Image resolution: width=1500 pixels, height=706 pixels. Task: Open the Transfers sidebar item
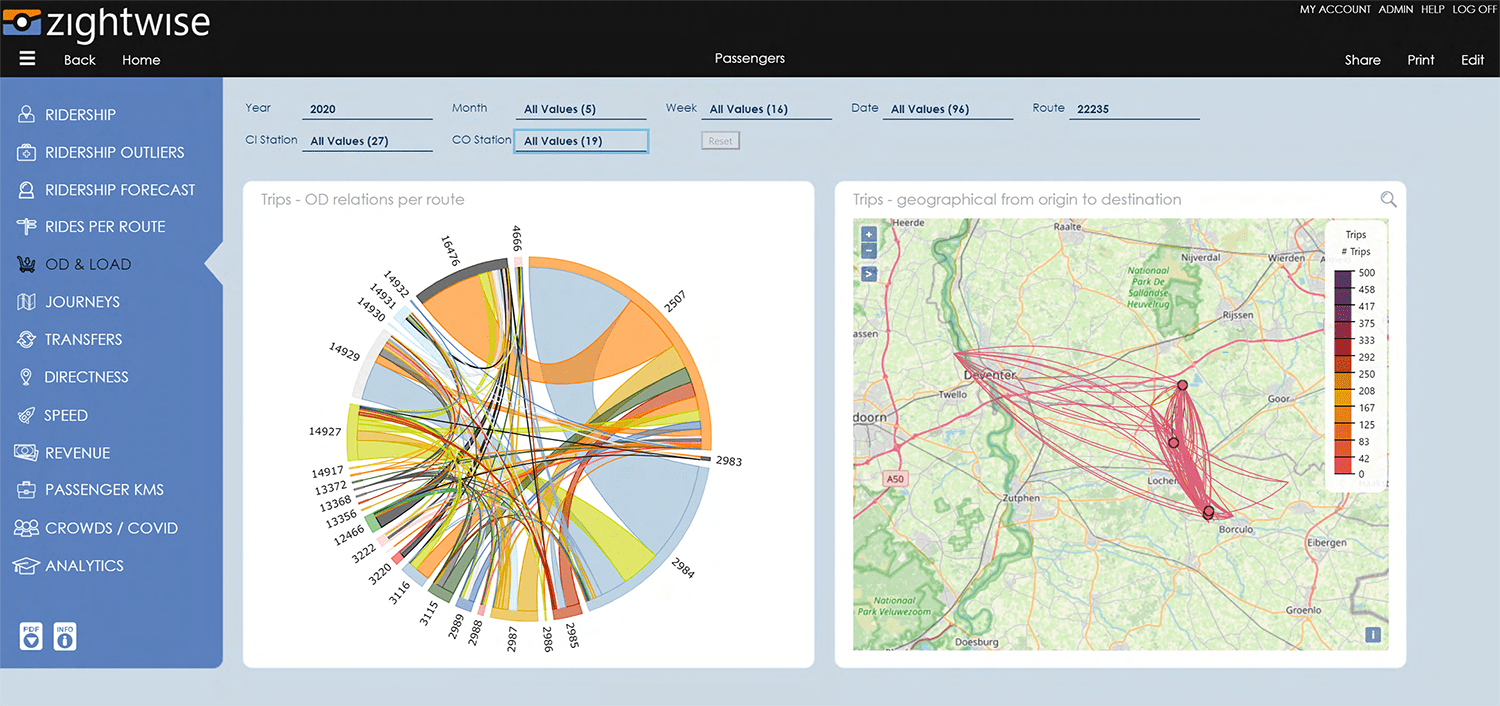(83, 340)
